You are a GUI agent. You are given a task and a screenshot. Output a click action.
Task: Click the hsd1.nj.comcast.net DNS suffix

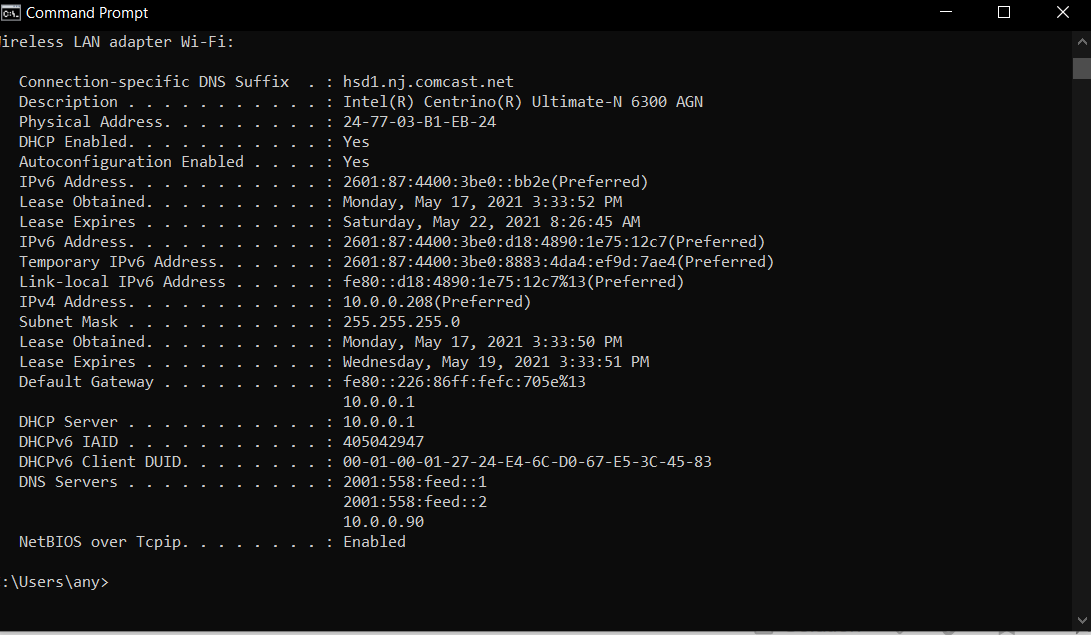428,82
